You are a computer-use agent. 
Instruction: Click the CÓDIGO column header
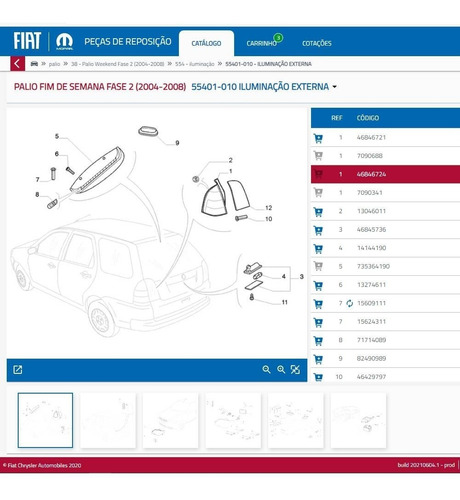pos(368,118)
